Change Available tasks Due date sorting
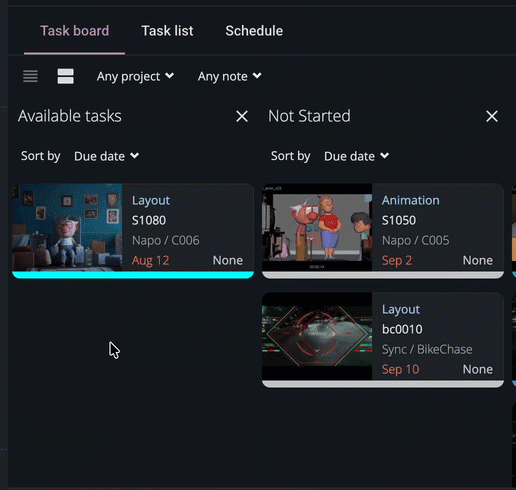The width and height of the screenshot is (516, 490). coord(106,156)
